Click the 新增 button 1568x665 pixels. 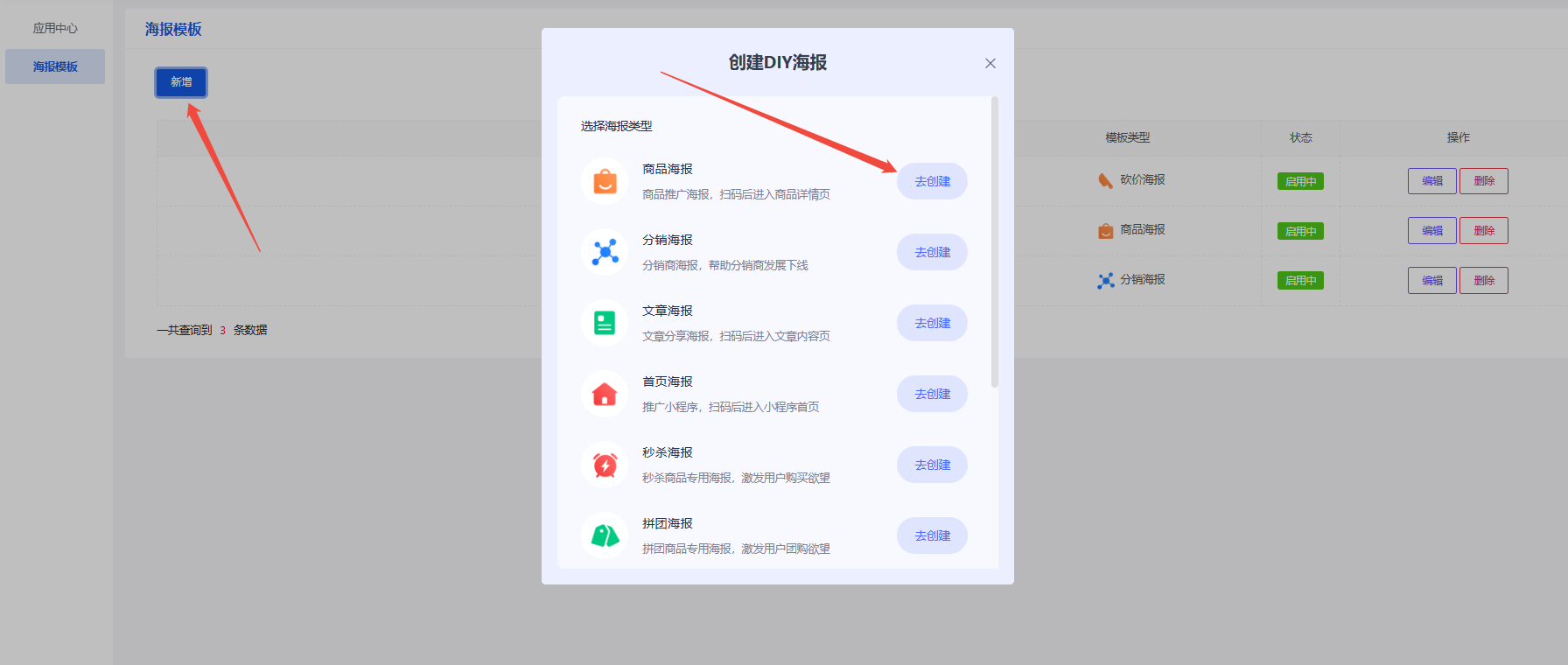pos(181,82)
